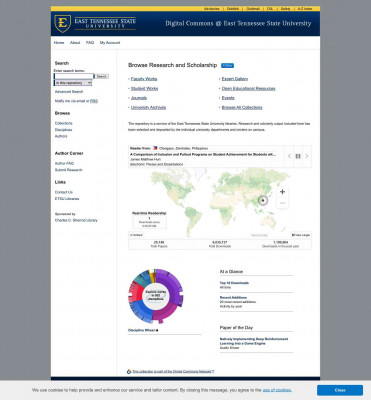Focus the search terms input field
The height and width of the screenshot is (400, 371).
click(74, 76)
